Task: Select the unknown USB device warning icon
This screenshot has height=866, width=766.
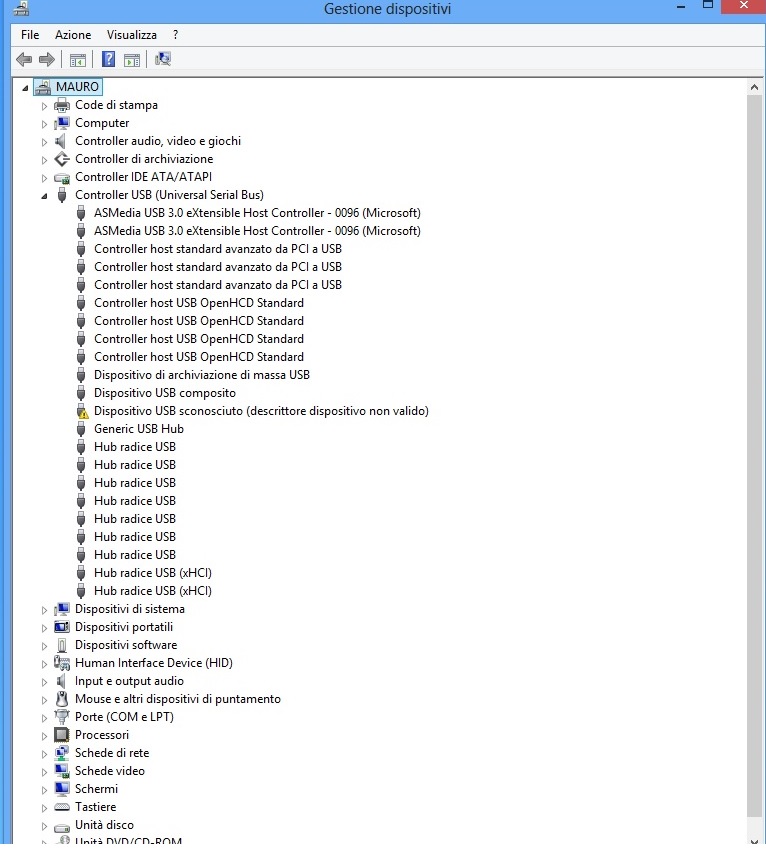Action: click(82, 411)
